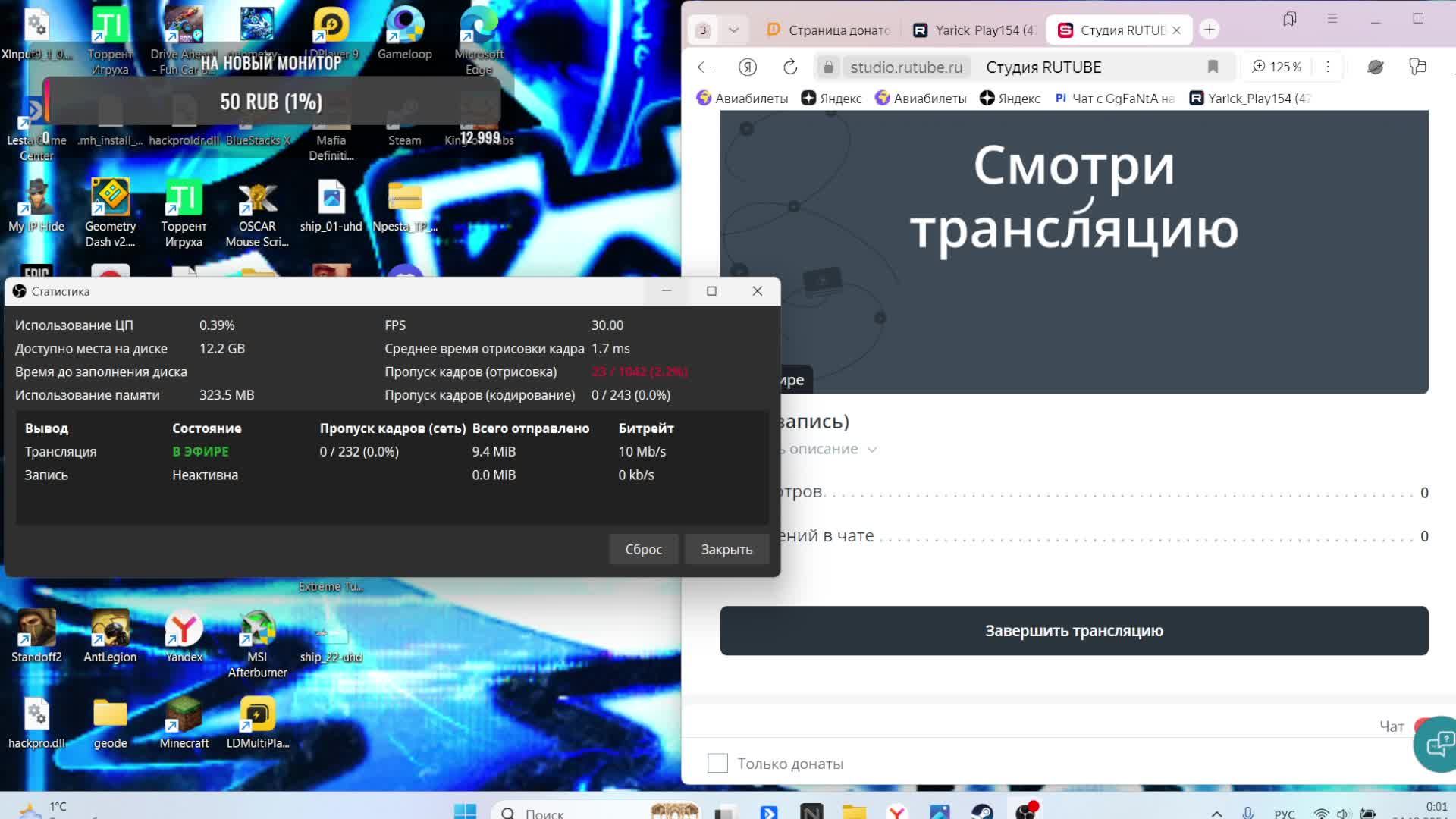Open the browser three-dot menu
Viewport: 1456px width, 819px height.
click(x=1327, y=67)
